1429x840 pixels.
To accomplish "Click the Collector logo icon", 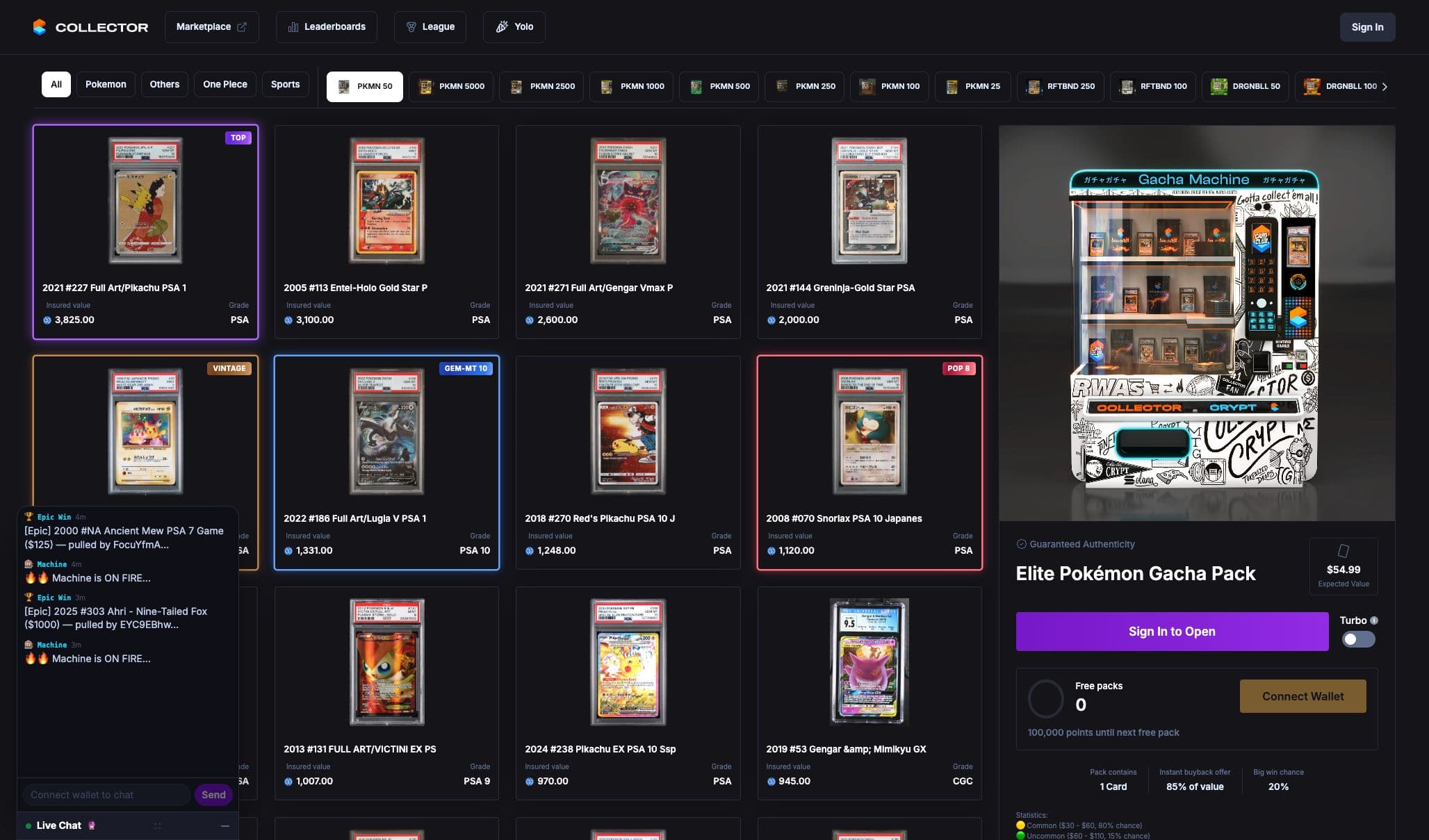I will (x=40, y=27).
